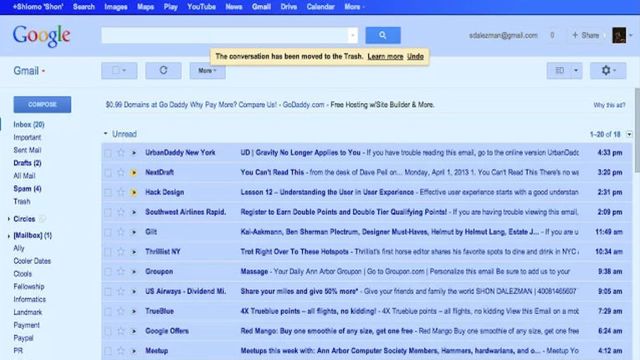Open Images from the top bar
Screen dimensions: 640x360
coord(116,7)
